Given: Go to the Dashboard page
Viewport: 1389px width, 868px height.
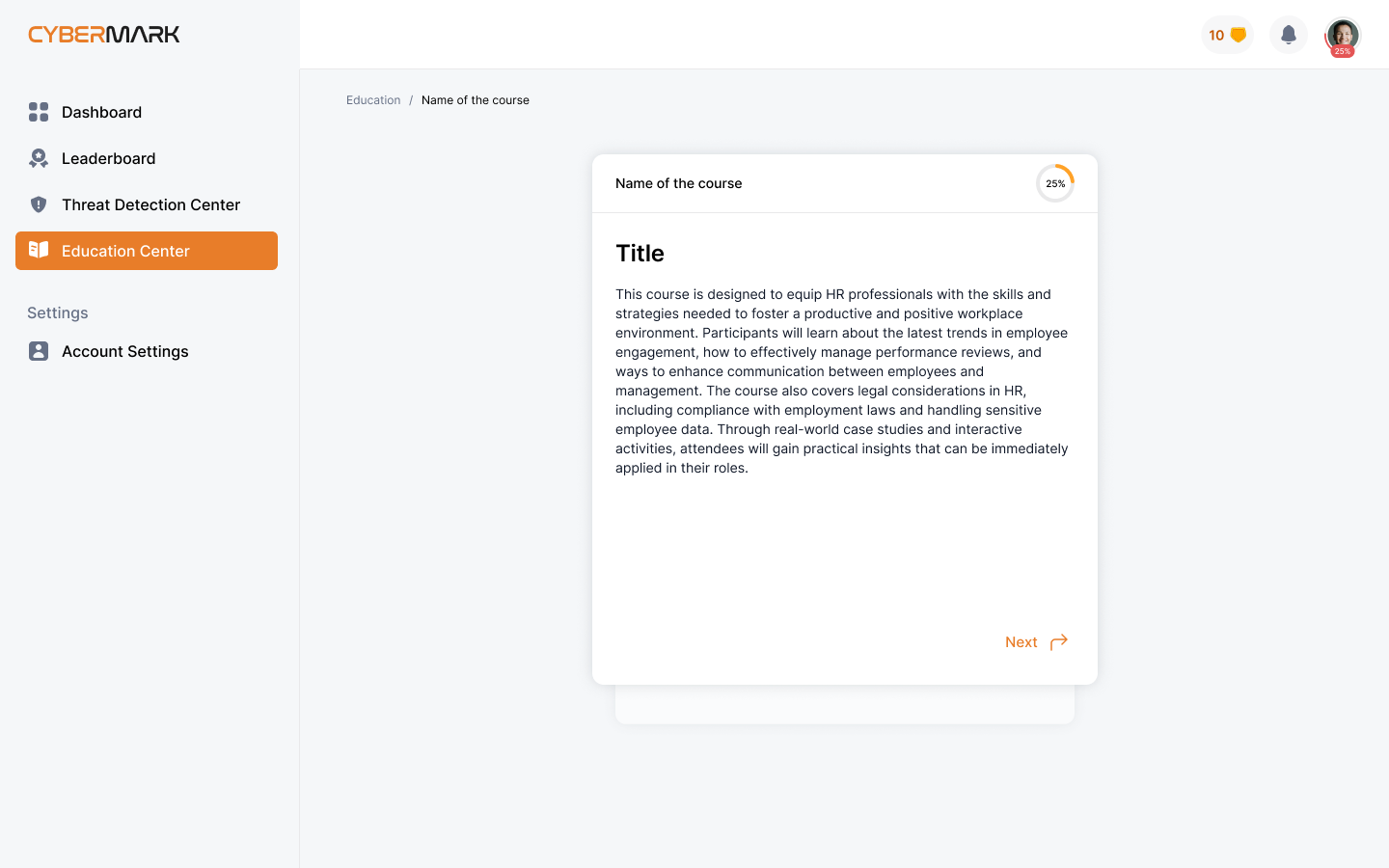Looking at the screenshot, I should 101,112.
